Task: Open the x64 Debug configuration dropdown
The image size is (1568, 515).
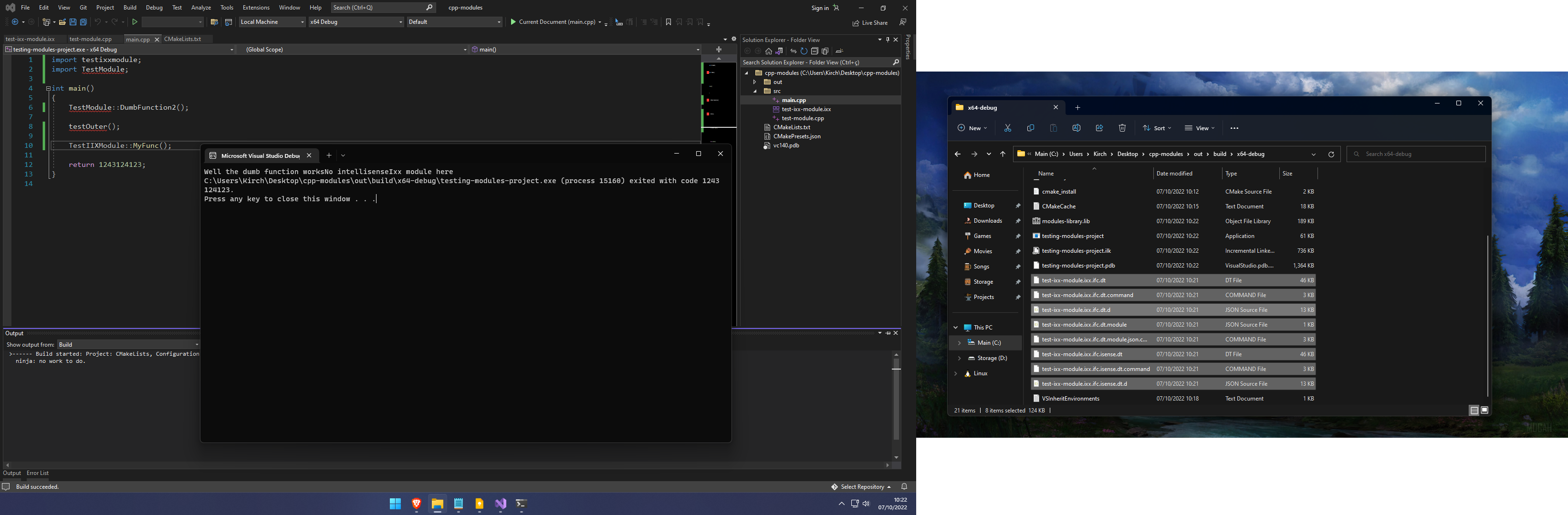Action: [355, 22]
